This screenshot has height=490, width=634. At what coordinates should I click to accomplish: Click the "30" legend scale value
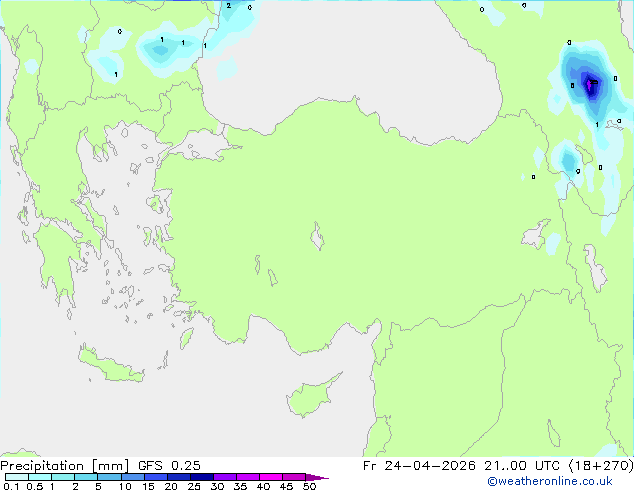click(x=217, y=486)
